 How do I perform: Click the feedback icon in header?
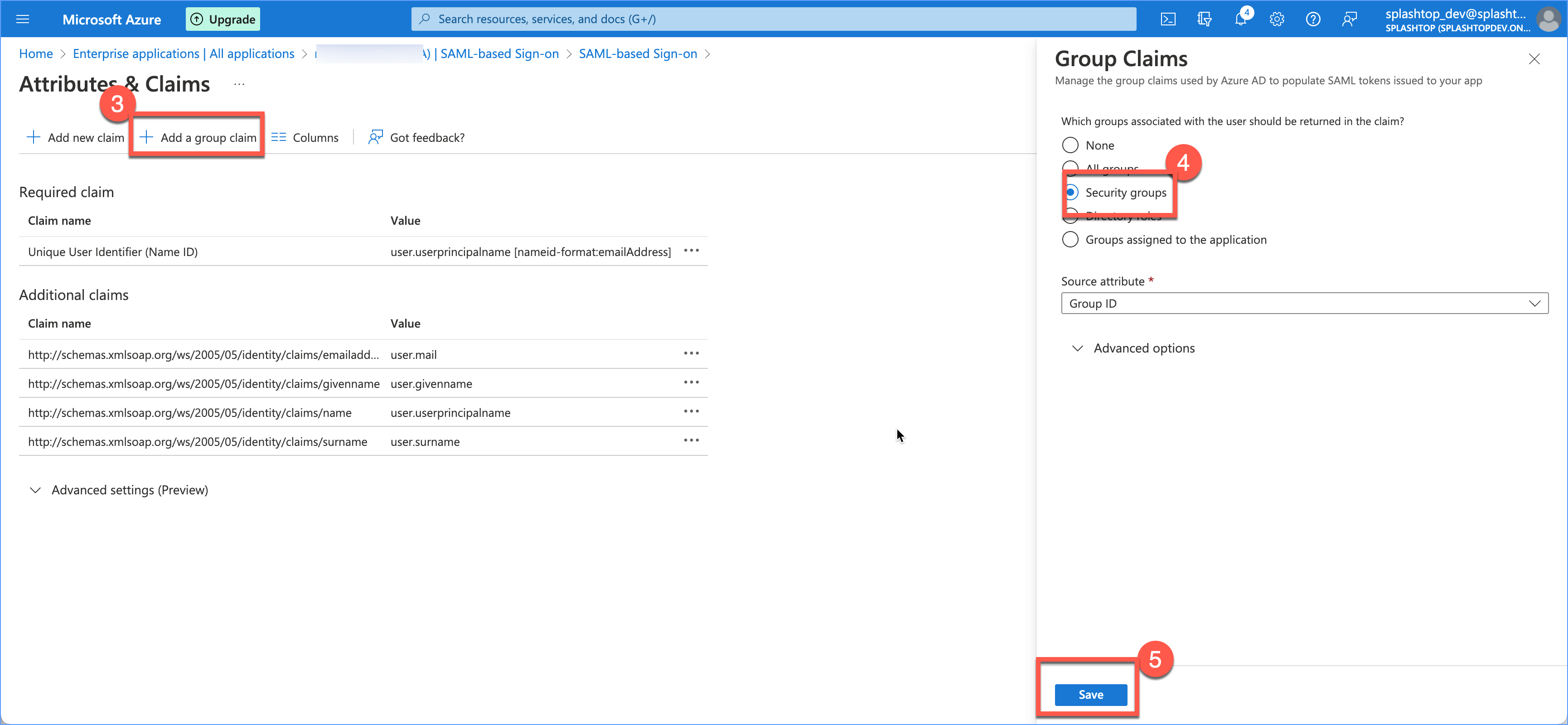1350,19
